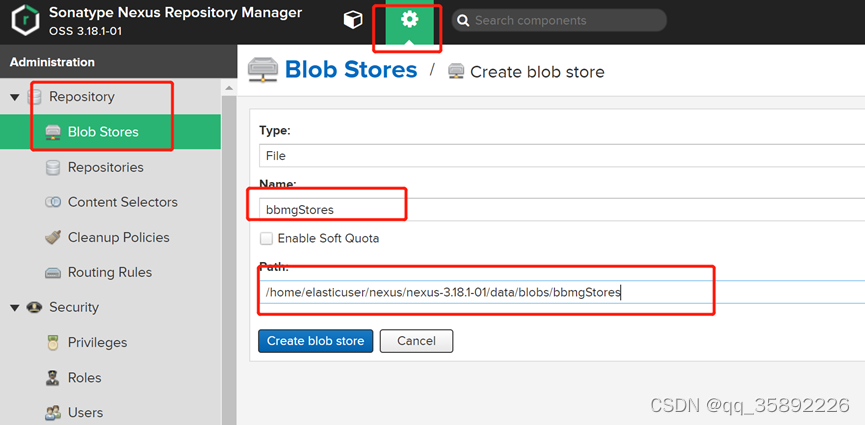Click the search magnifier icon
The height and width of the screenshot is (425, 865).
point(462,21)
